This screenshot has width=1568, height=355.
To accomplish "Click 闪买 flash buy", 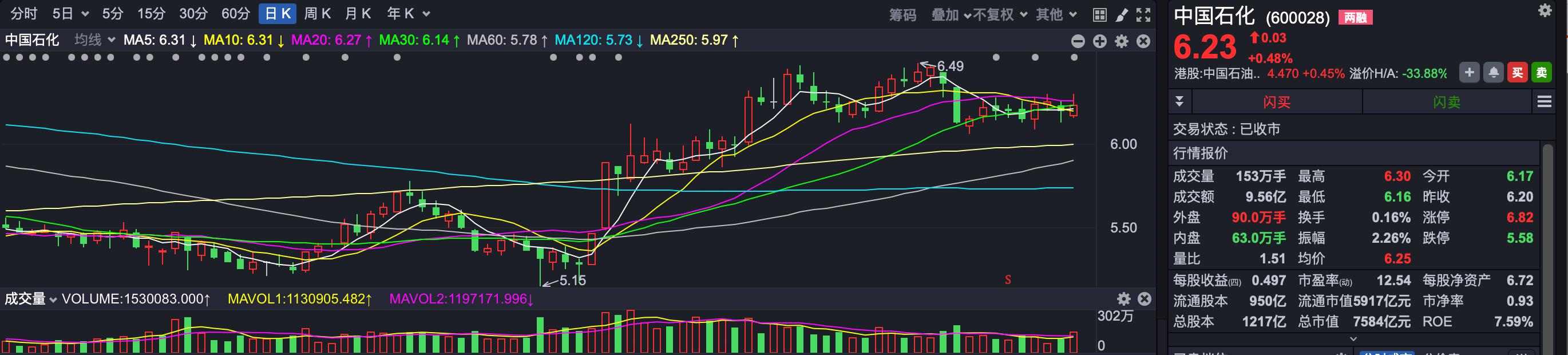I will (x=1277, y=102).
